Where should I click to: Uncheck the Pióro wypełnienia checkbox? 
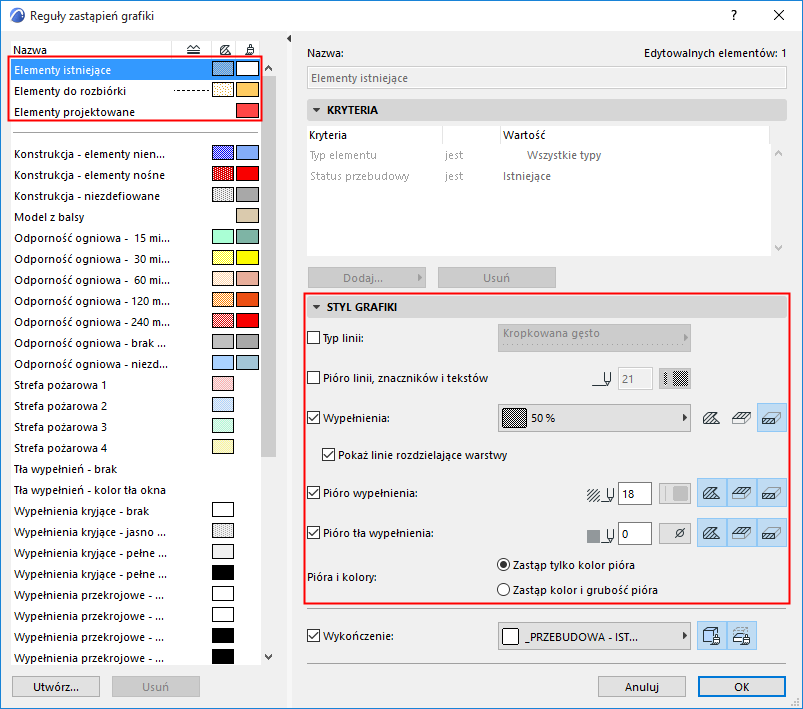[x=313, y=493]
